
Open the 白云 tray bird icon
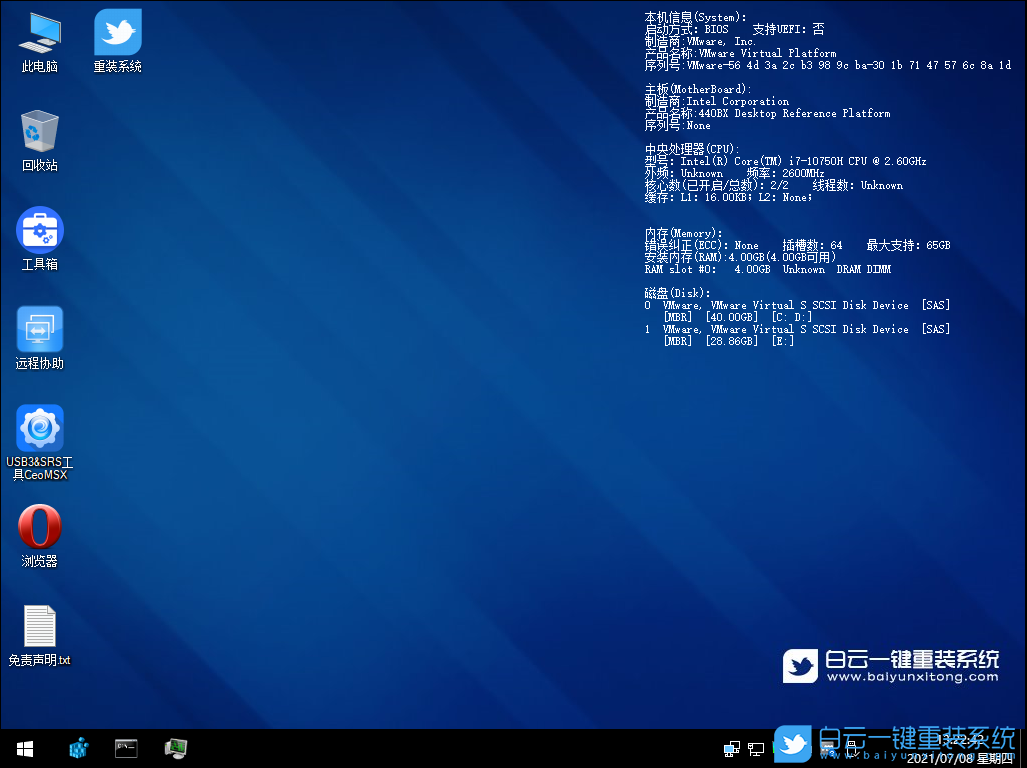tap(792, 745)
